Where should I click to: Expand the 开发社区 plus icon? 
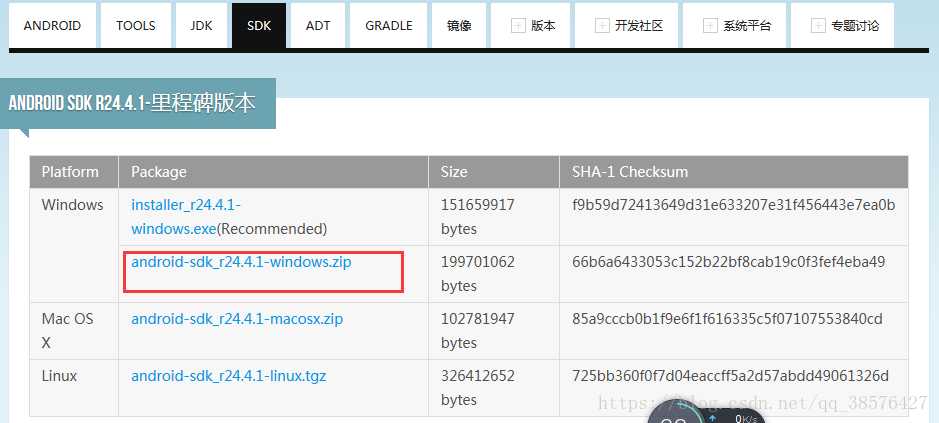[x=602, y=26]
